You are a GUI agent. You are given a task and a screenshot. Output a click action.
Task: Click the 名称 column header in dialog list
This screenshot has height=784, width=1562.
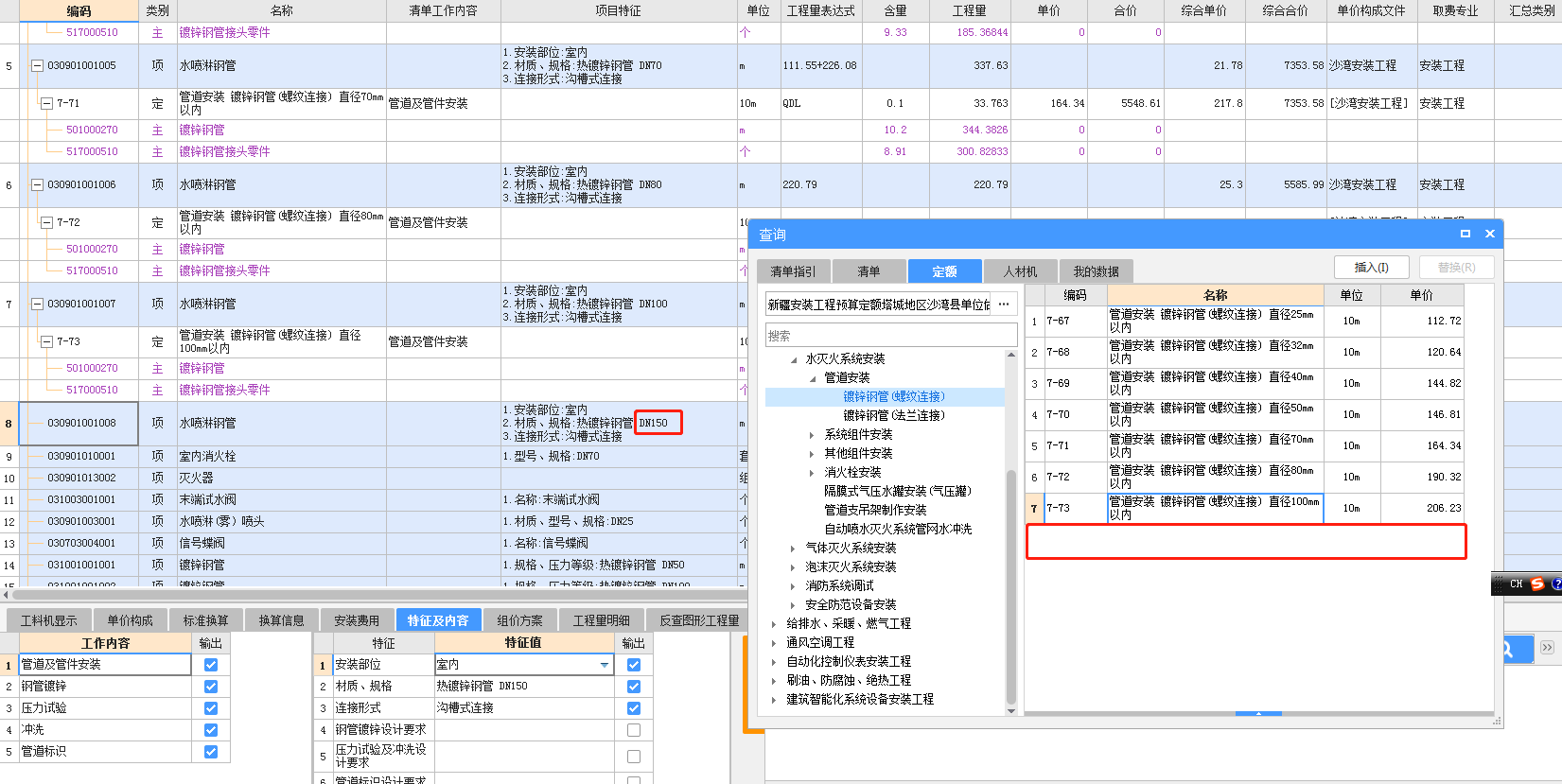pos(1216,295)
